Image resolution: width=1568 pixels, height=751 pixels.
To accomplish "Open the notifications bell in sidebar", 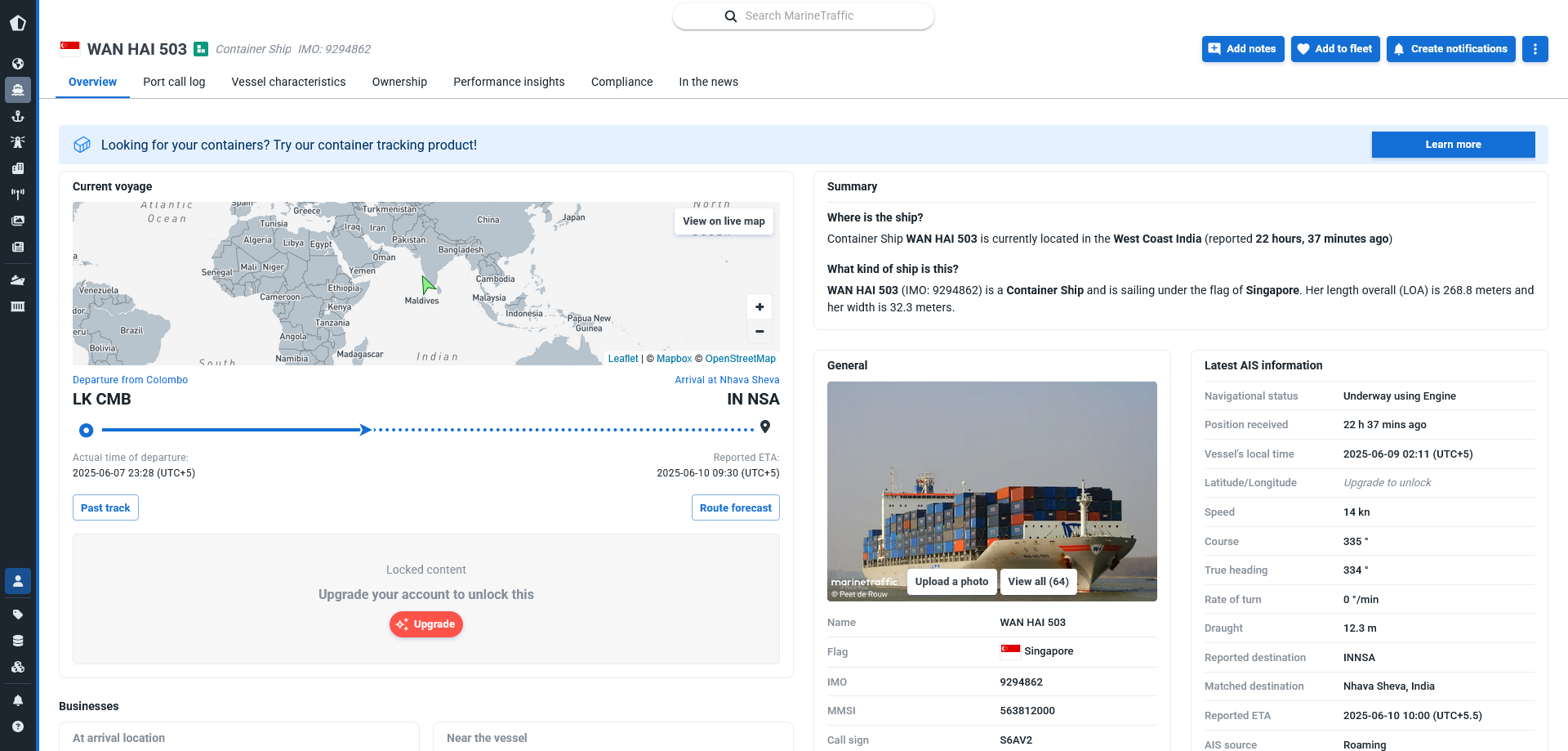I will (x=18, y=700).
